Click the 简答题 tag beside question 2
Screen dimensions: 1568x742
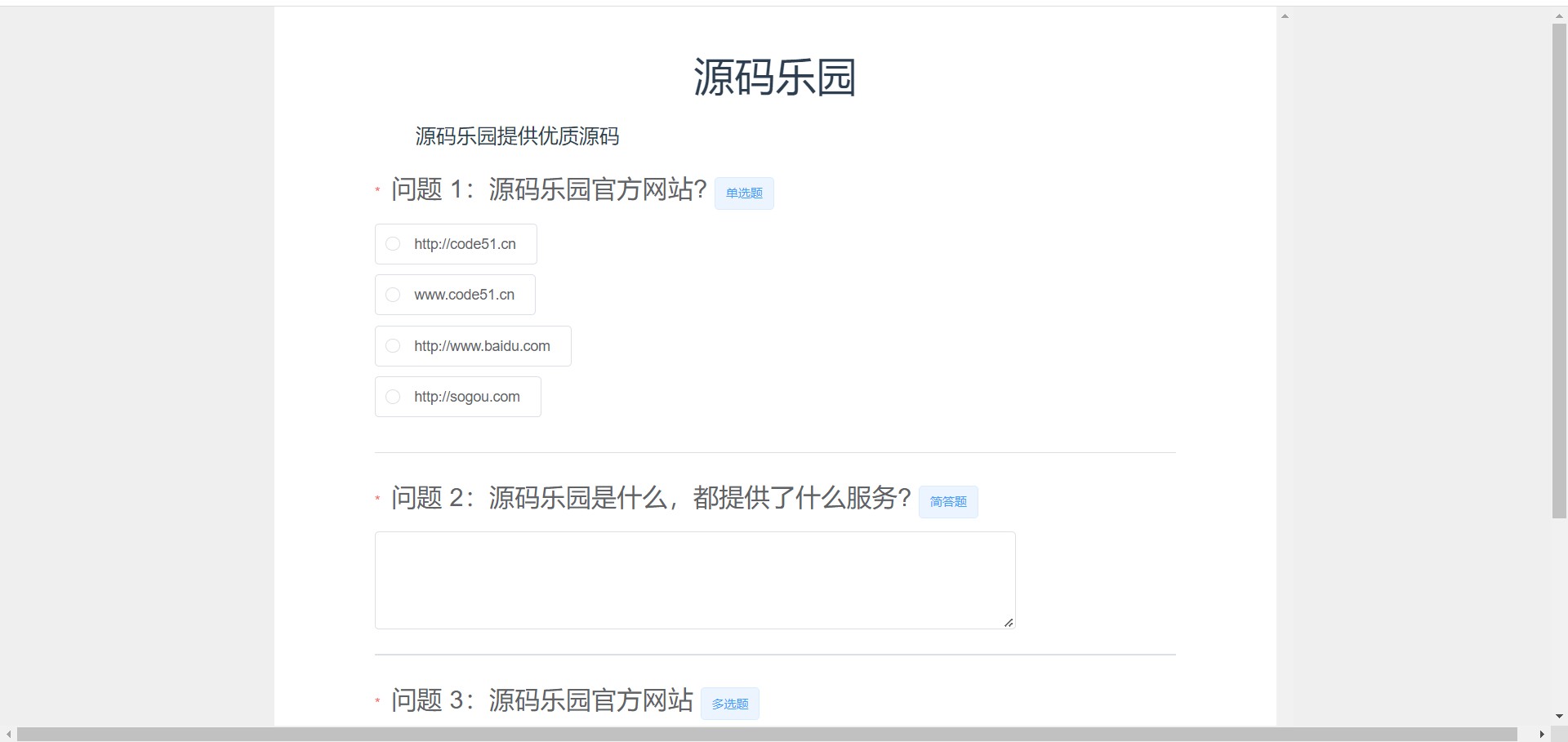tap(948, 502)
